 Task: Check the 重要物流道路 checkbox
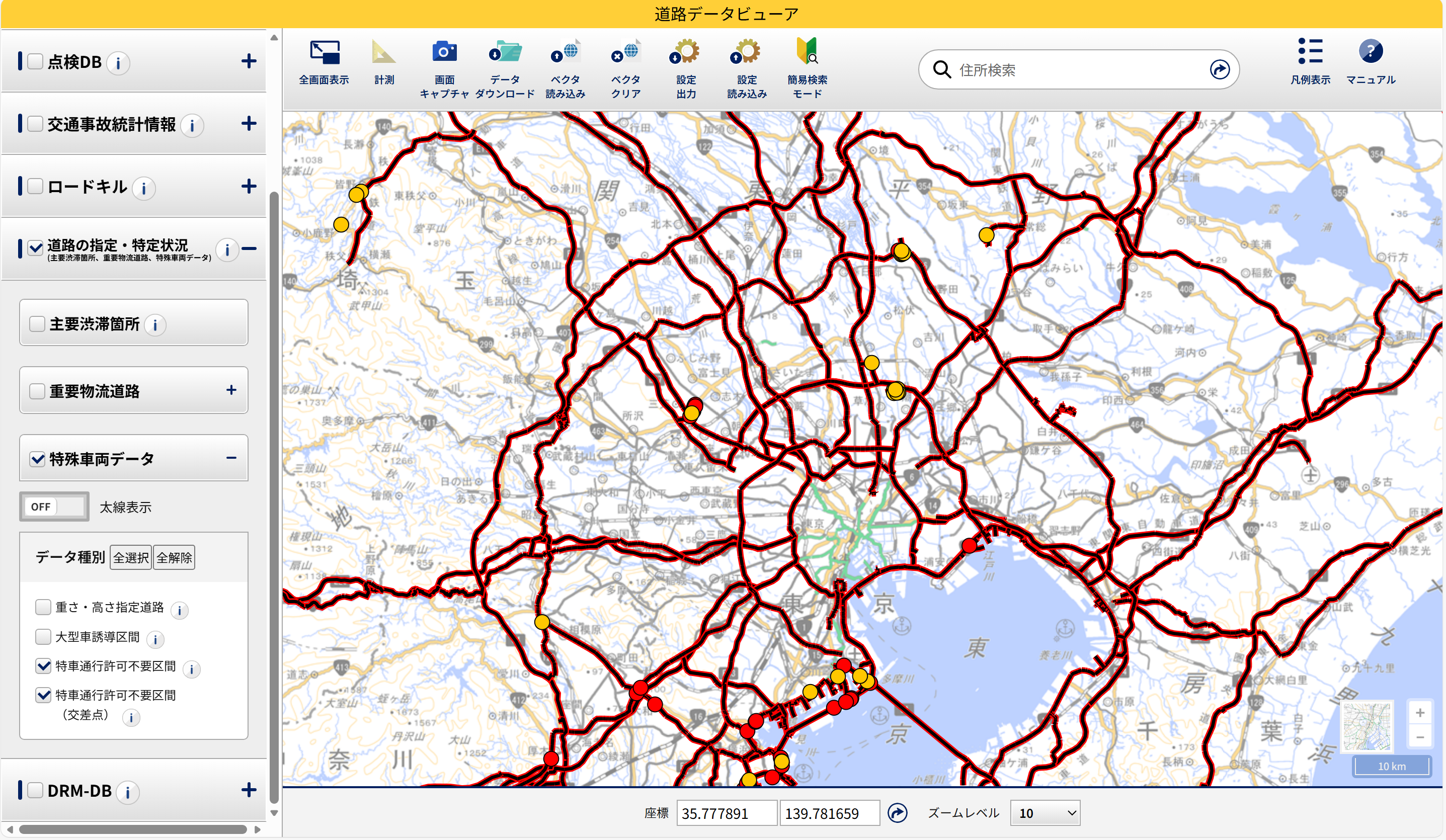(37, 391)
